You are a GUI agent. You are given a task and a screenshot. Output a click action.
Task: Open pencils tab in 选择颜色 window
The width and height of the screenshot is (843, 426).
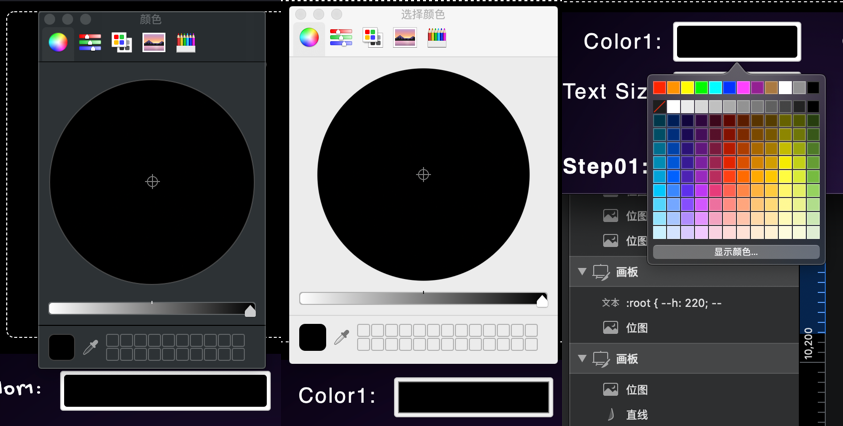pos(437,38)
